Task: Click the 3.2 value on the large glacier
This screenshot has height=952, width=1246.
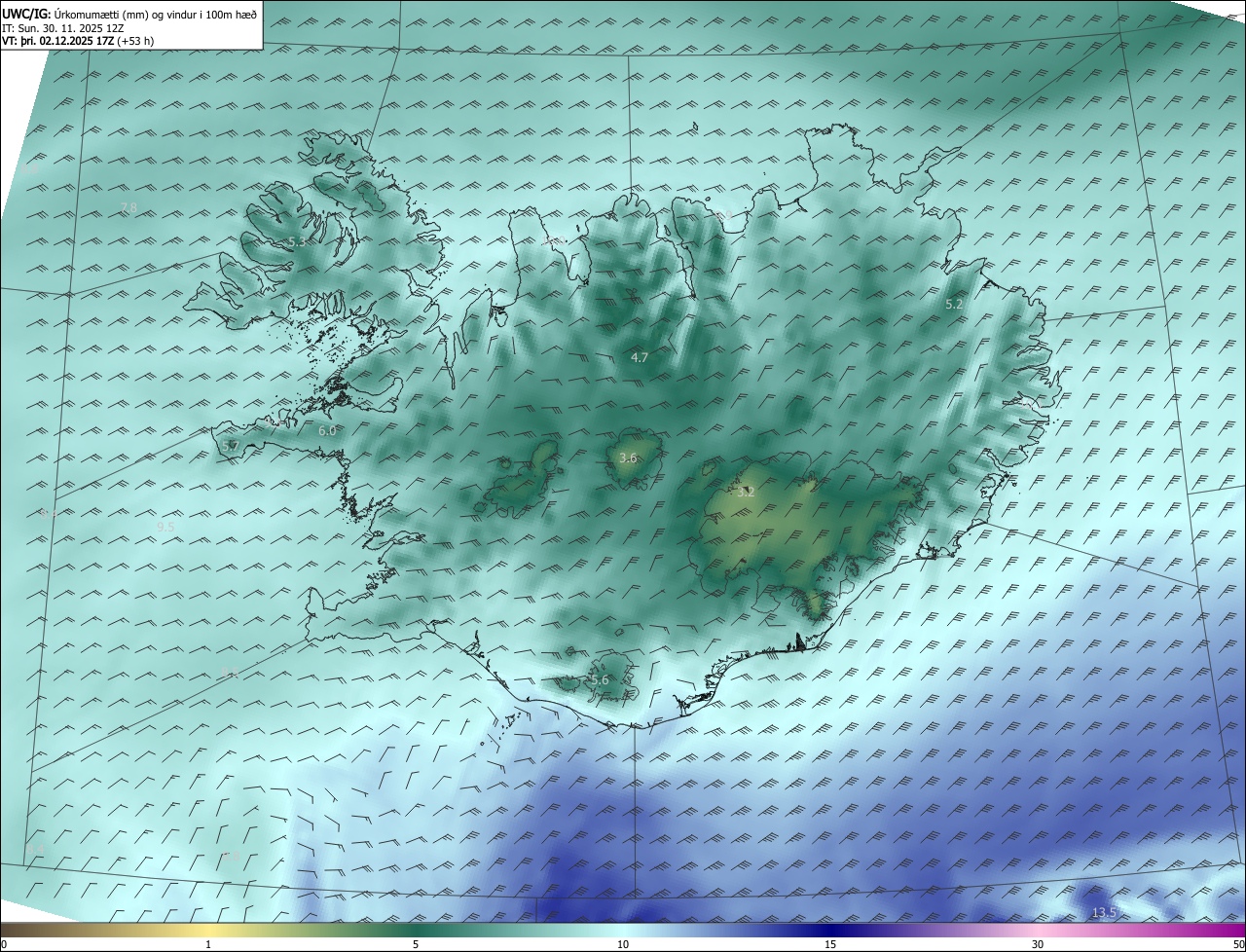Action: [x=746, y=493]
